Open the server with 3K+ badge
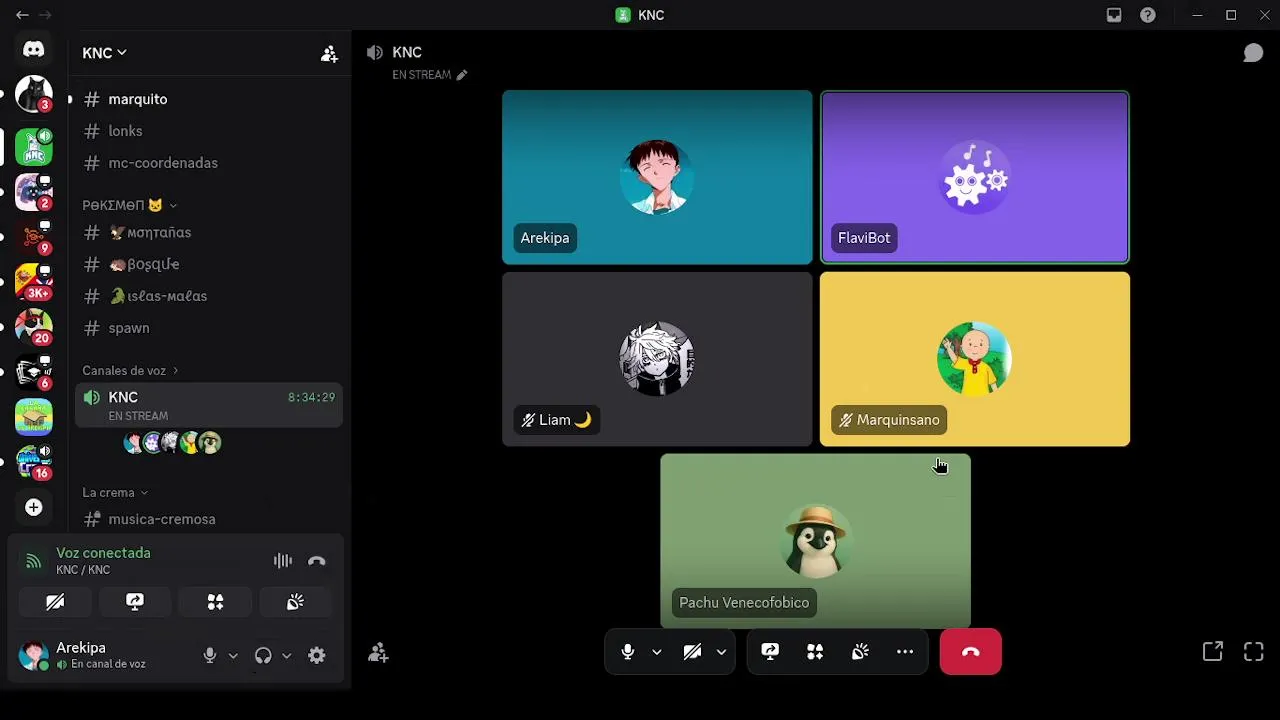Viewport: 1280px width, 720px height. click(33, 282)
